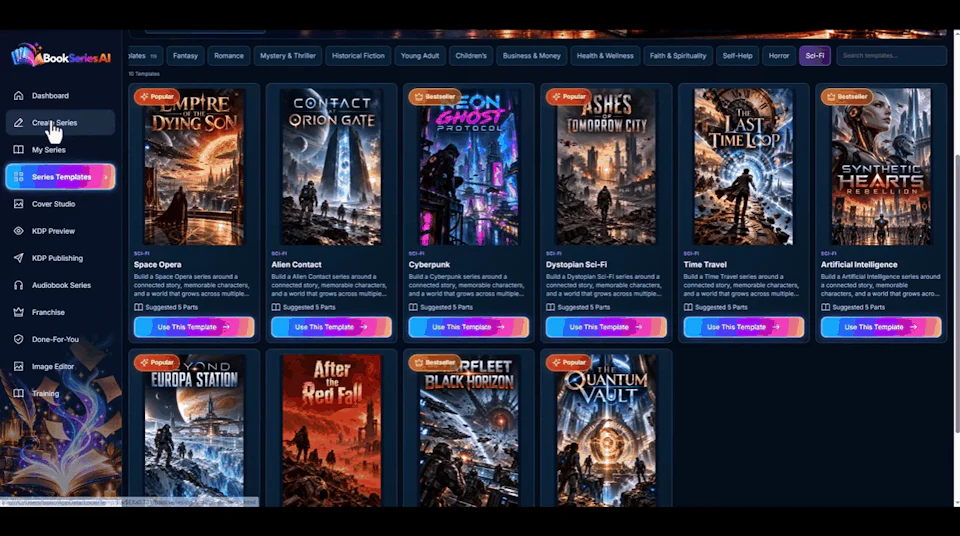Open the Neon Ghost Protocol cover image
Image resolution: width=960 pixels, height=536 pixels.
click(468, 167)
